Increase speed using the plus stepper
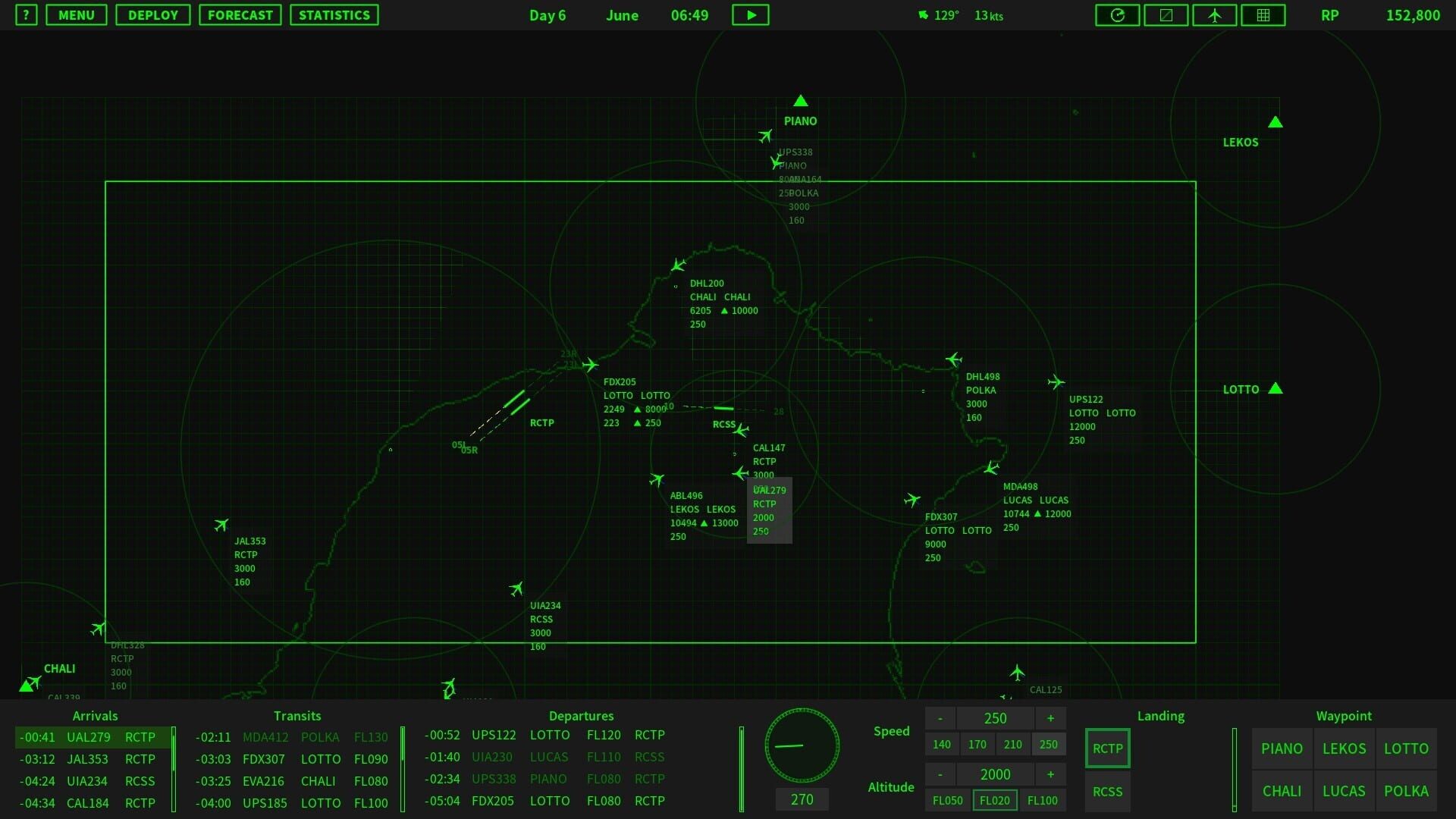1456x819 pixels. click(x=1050, y=718)
